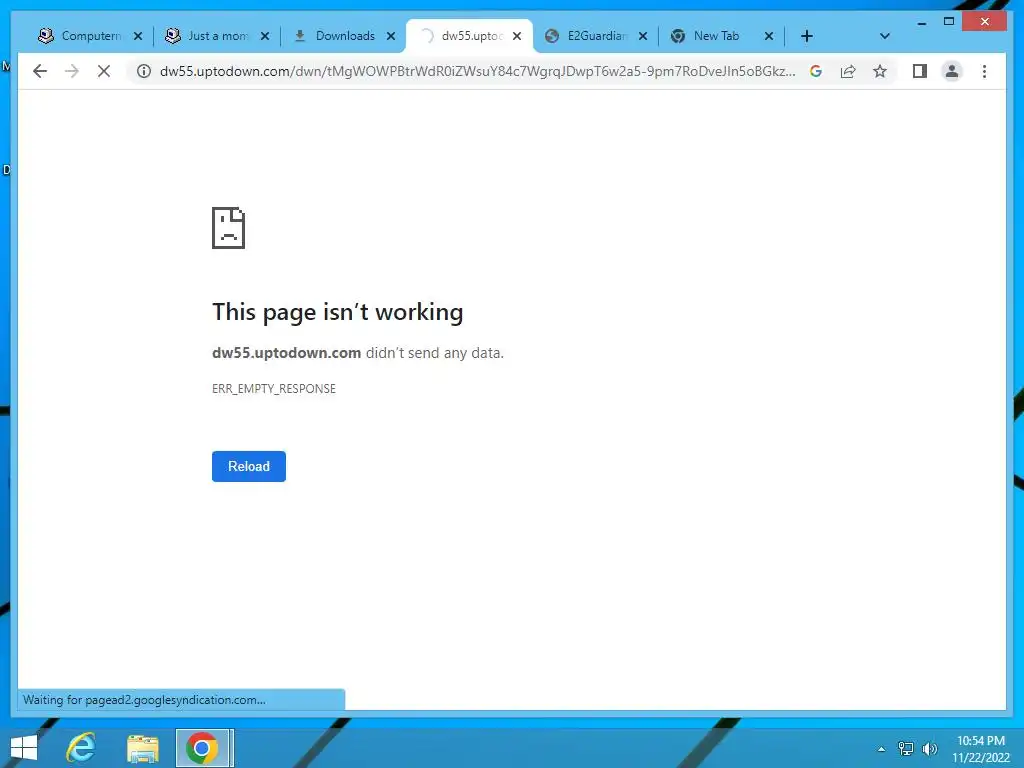This screenshot has width=1024, height=768.
Task: Share this page icon
Action: click(848, 71)
